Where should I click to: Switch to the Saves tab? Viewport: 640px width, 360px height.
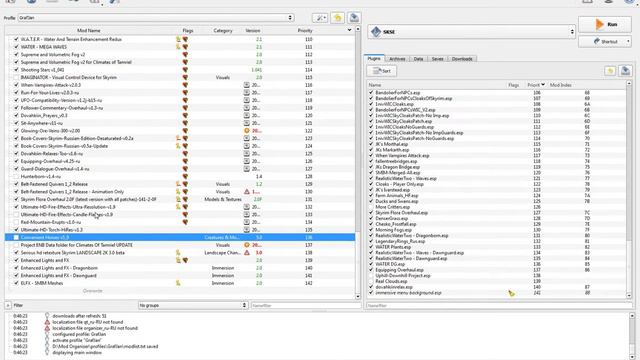click(x=437, y=59)
